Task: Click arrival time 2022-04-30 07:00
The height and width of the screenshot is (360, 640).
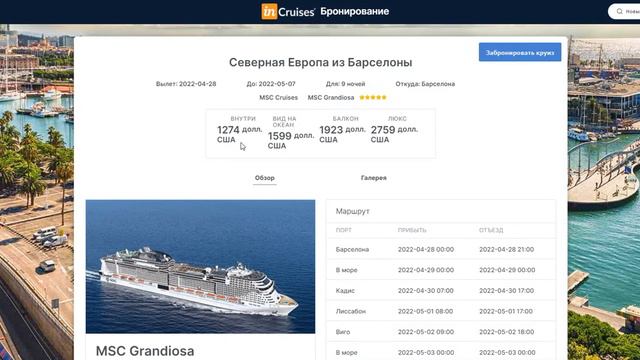Action: [426, 291]
